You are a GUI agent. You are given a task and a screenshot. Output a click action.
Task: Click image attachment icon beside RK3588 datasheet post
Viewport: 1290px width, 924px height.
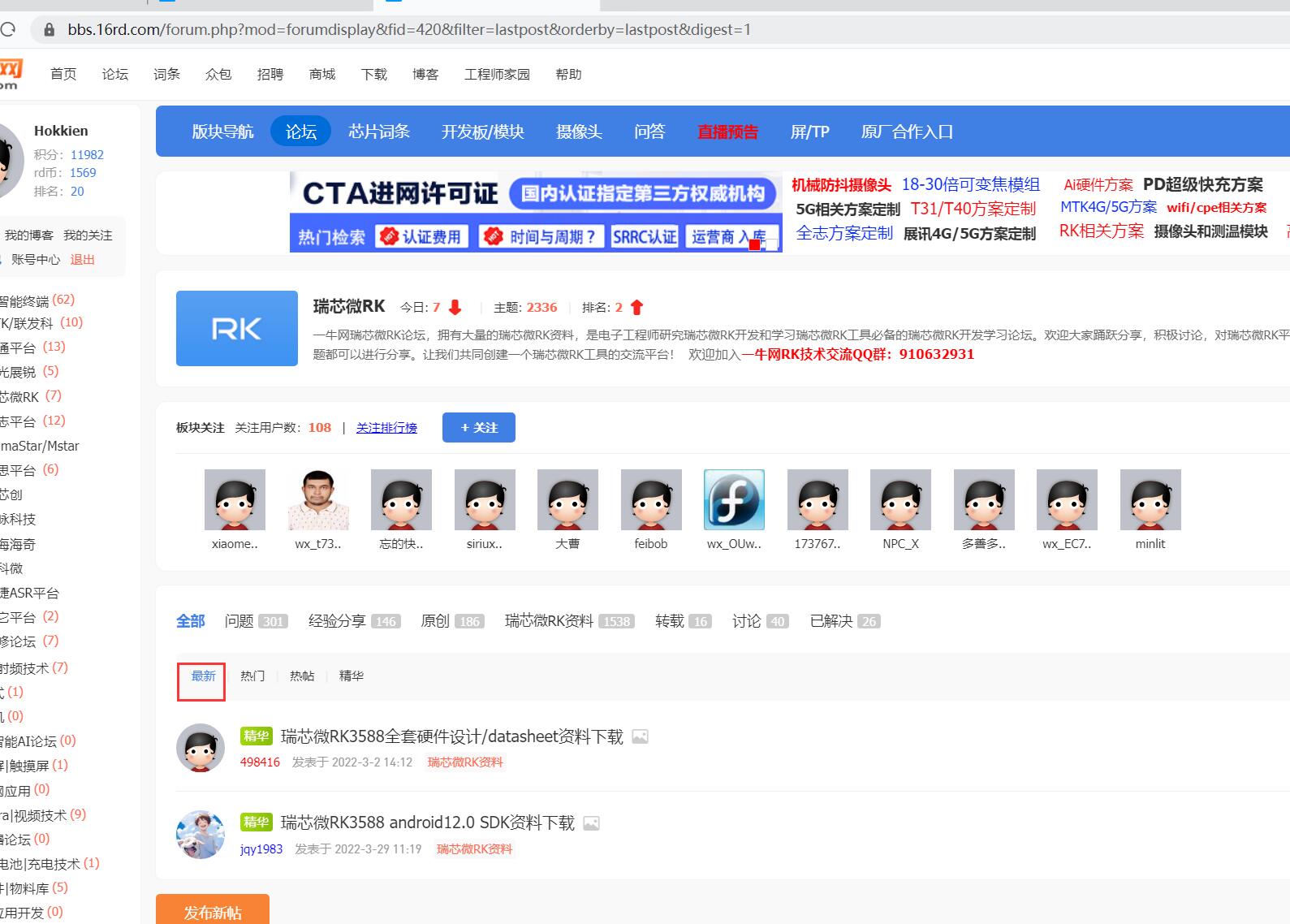pos(640,736)
